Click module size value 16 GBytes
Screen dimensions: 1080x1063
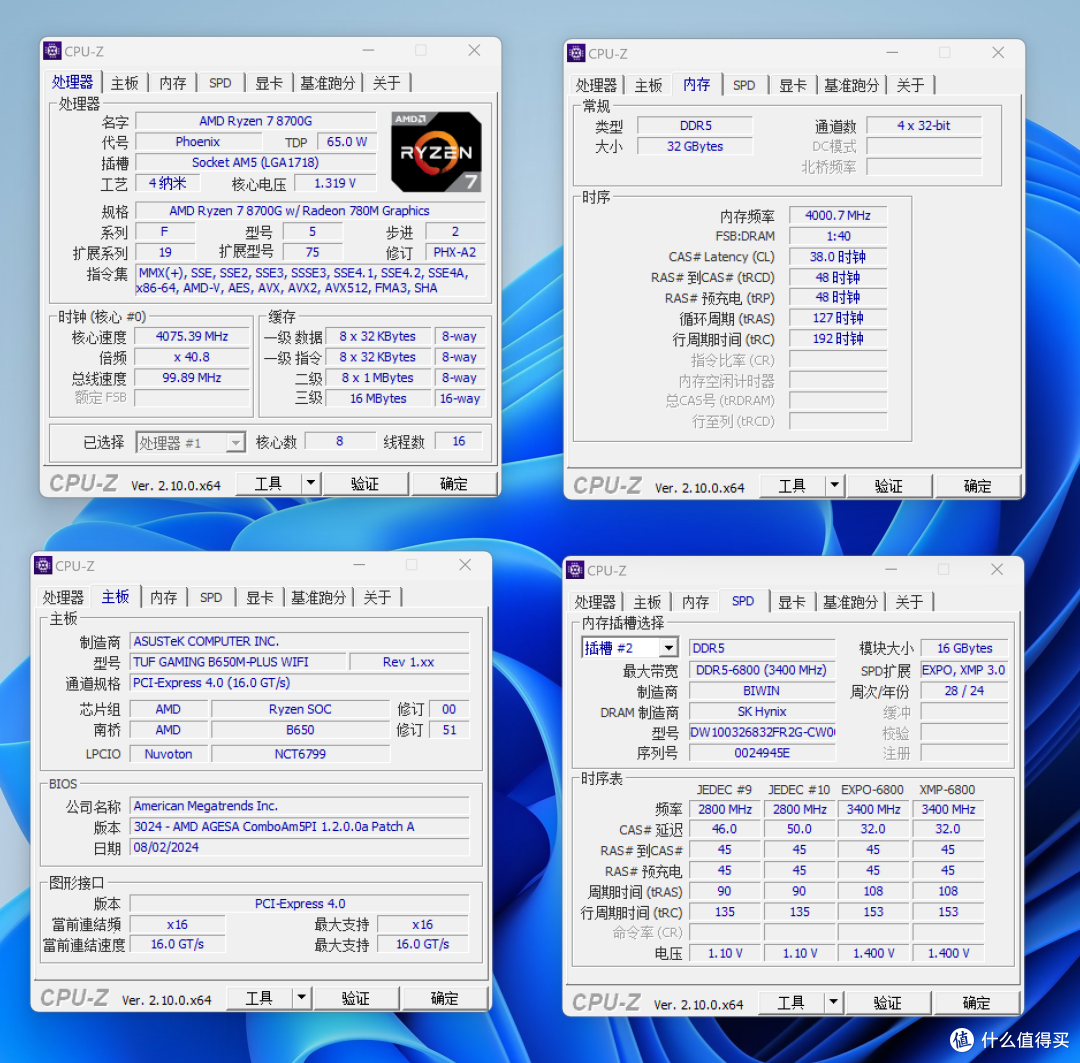(964, 648)
